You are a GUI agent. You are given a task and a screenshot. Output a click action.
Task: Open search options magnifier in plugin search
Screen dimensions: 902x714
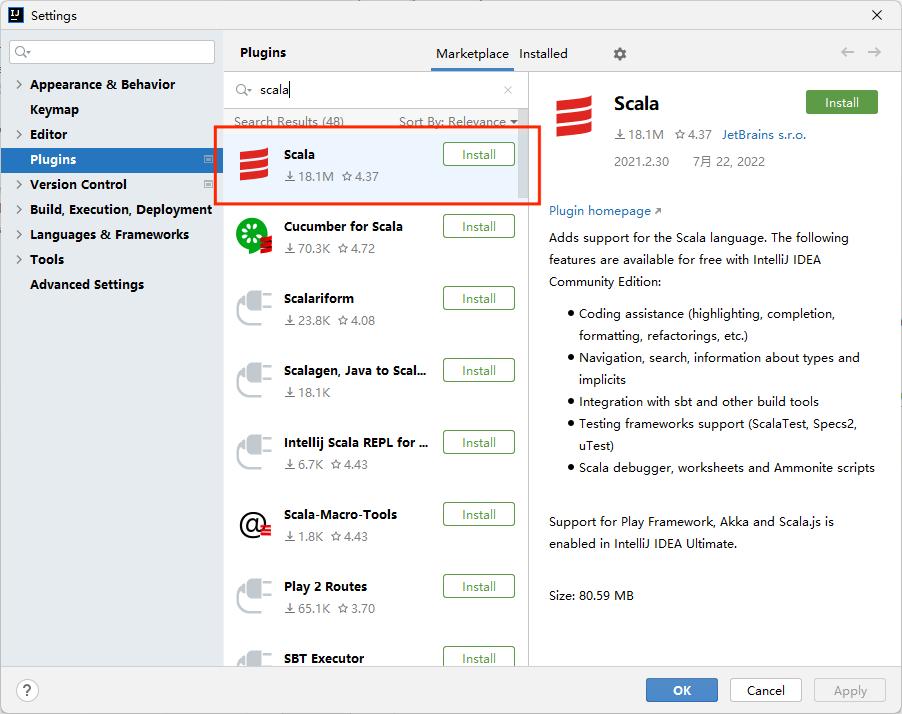[243, 90]
